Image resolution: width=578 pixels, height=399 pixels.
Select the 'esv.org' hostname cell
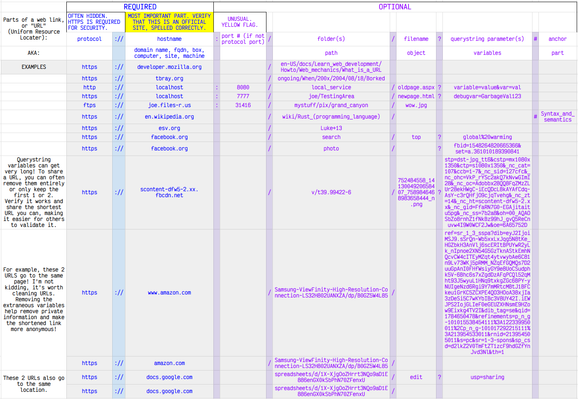[169, 128]
